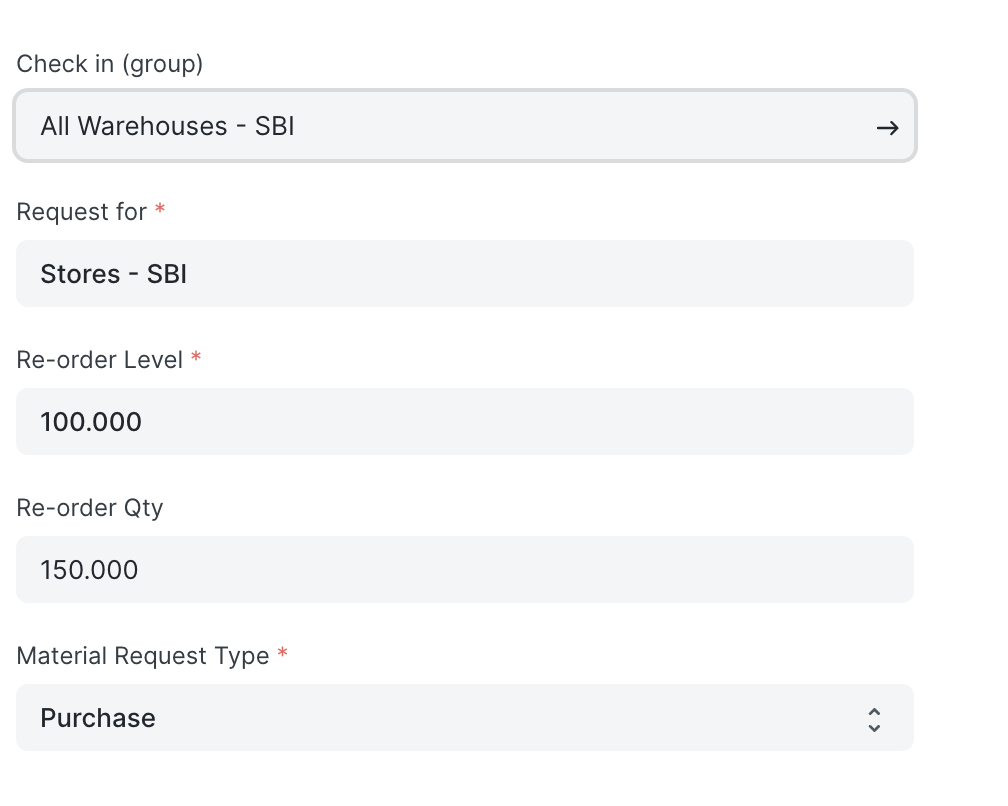Click the Re-order Qty value 150.000
Viewport: 1008px width, 806px height.
tap(465, 569)
